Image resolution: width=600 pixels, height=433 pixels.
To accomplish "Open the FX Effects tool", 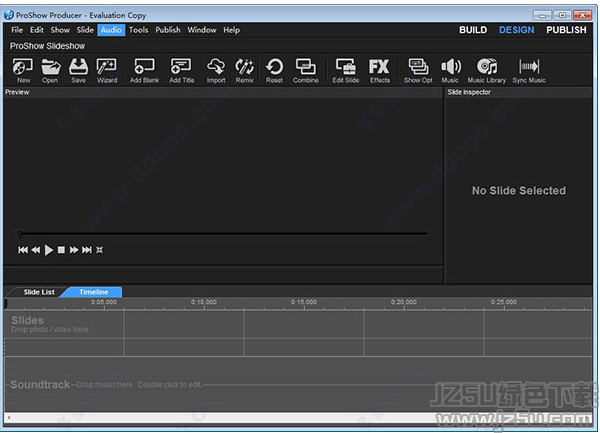I will click(x=380, y=71).
